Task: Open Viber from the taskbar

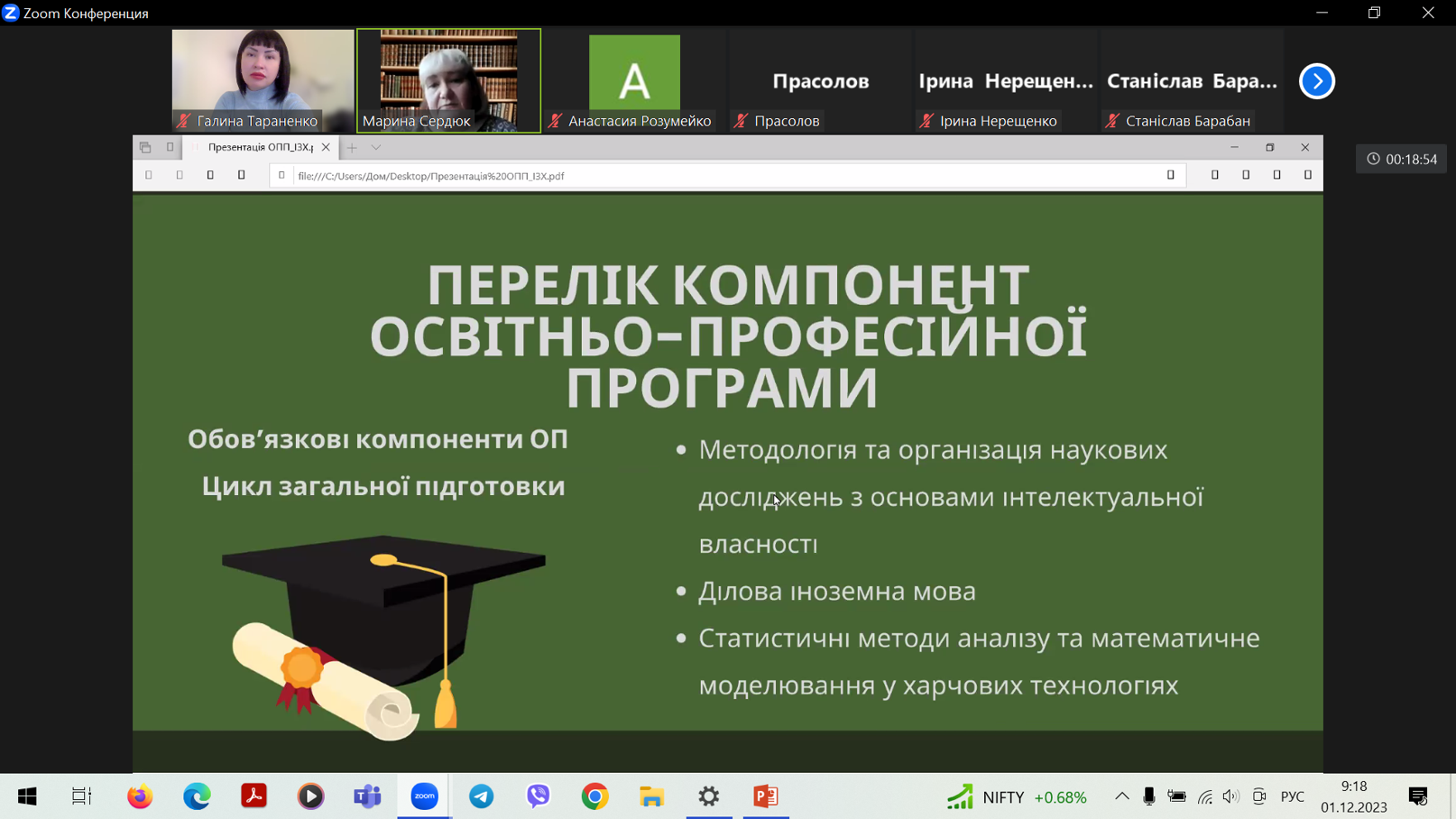Action: (x=539, y=796)
